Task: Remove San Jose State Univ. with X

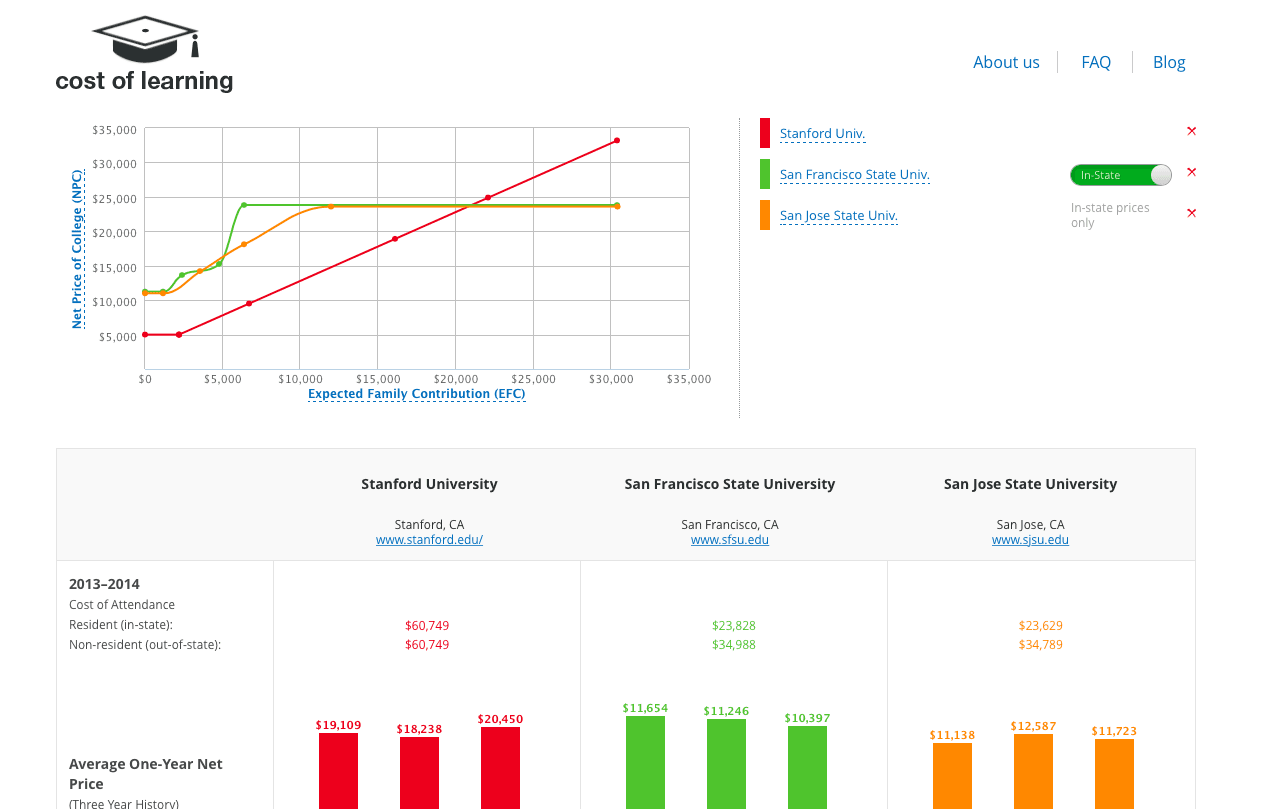Action: pos(1191,213)
